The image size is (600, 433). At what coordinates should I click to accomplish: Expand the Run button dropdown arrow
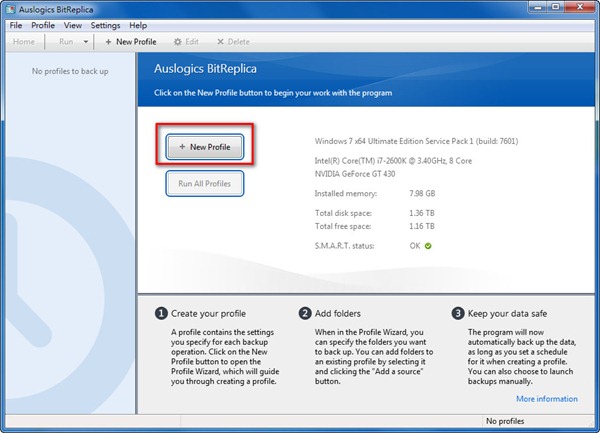[86, 42]
